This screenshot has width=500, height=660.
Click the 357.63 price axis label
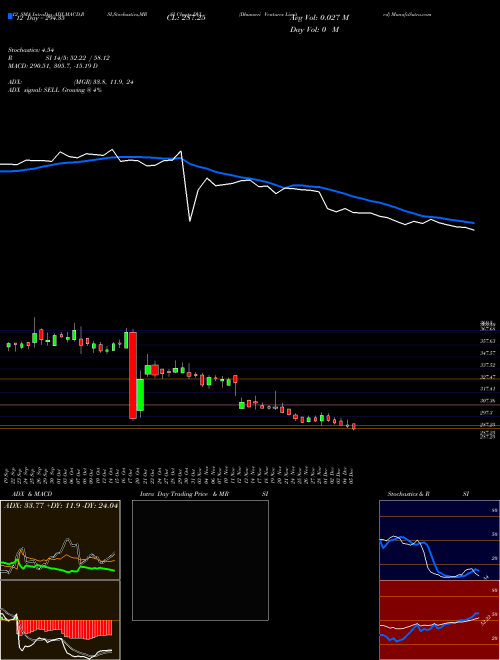pos(487,341)
